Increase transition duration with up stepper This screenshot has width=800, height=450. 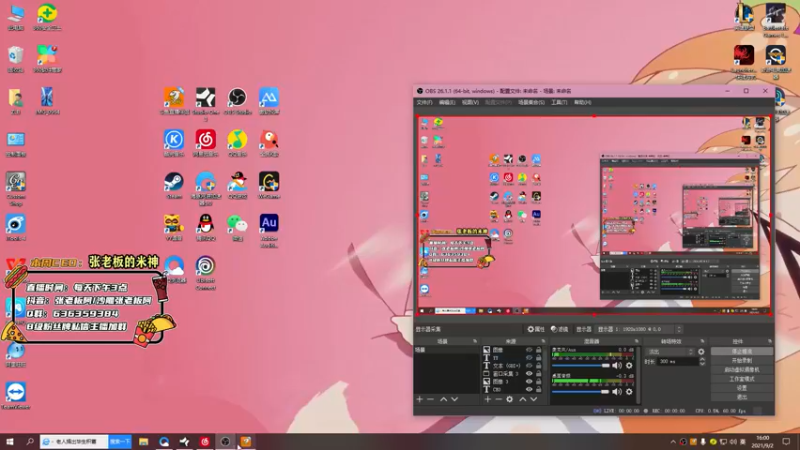click(702, 359)
